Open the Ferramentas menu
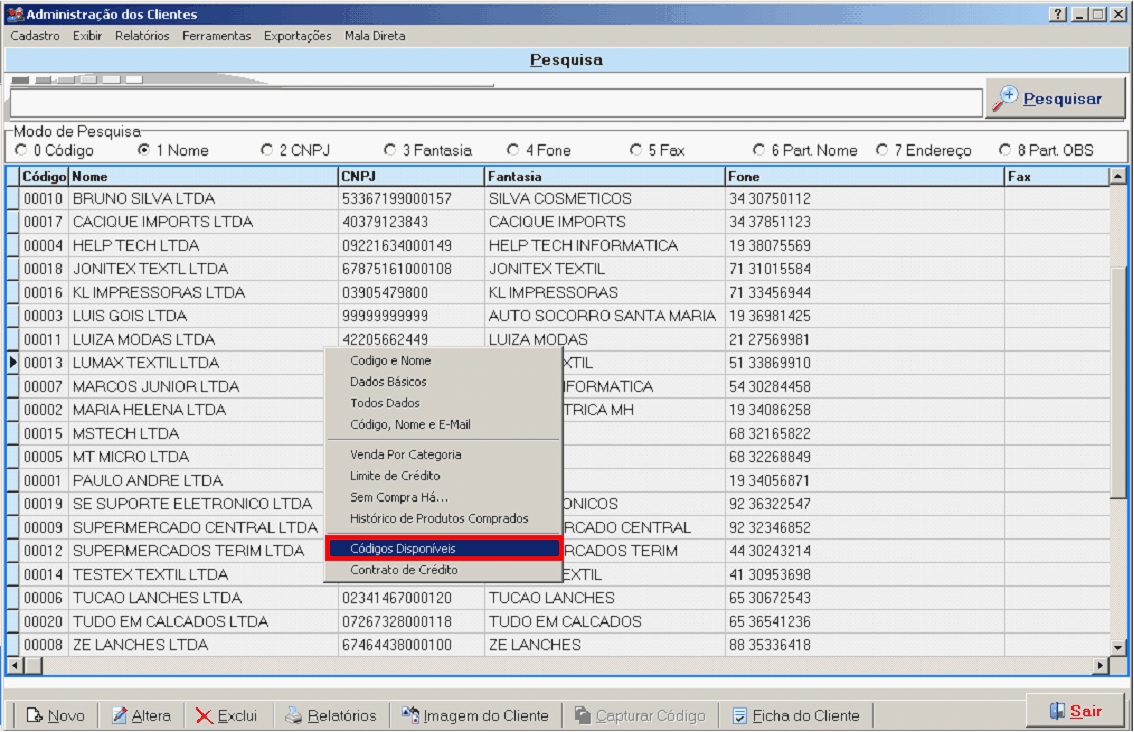 (x=216, y=35)
